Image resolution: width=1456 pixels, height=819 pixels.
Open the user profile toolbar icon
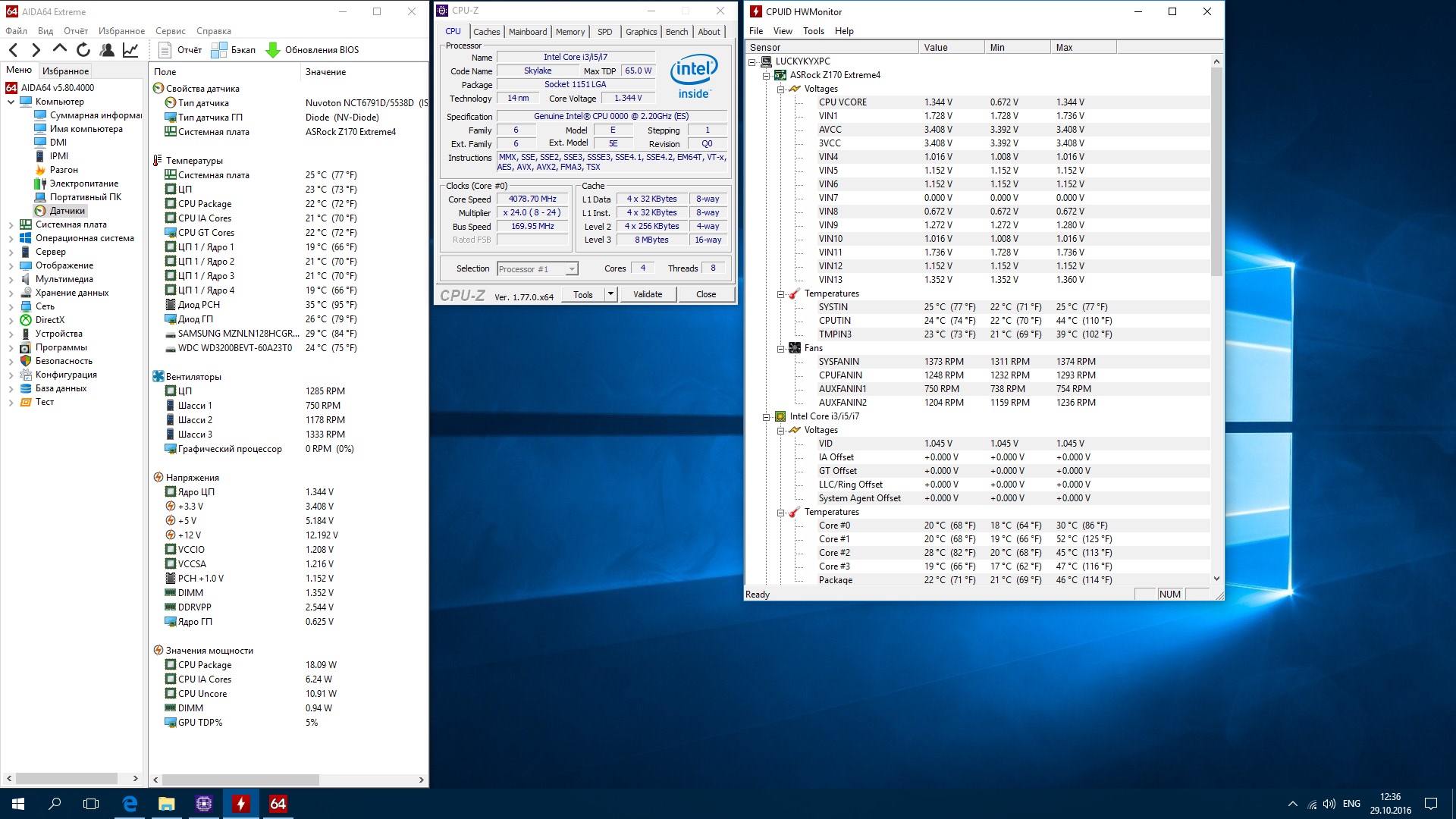[107, 50]
